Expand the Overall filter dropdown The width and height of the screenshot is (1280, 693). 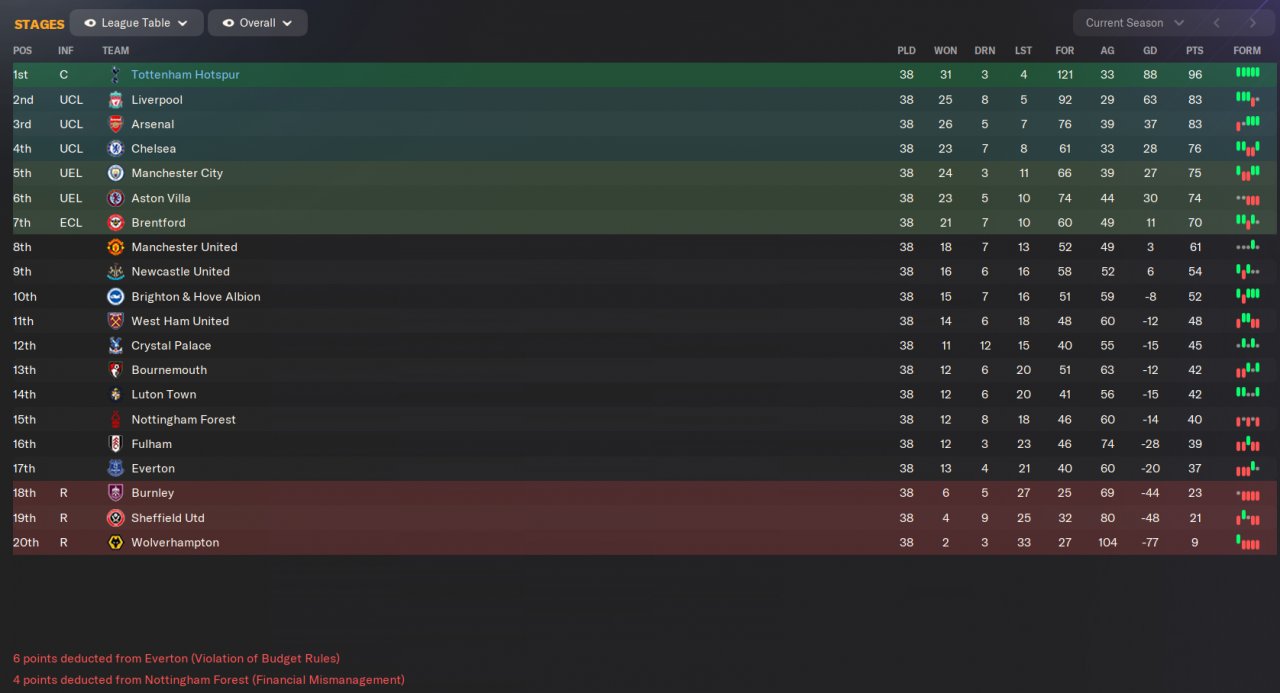coord(258,23)
